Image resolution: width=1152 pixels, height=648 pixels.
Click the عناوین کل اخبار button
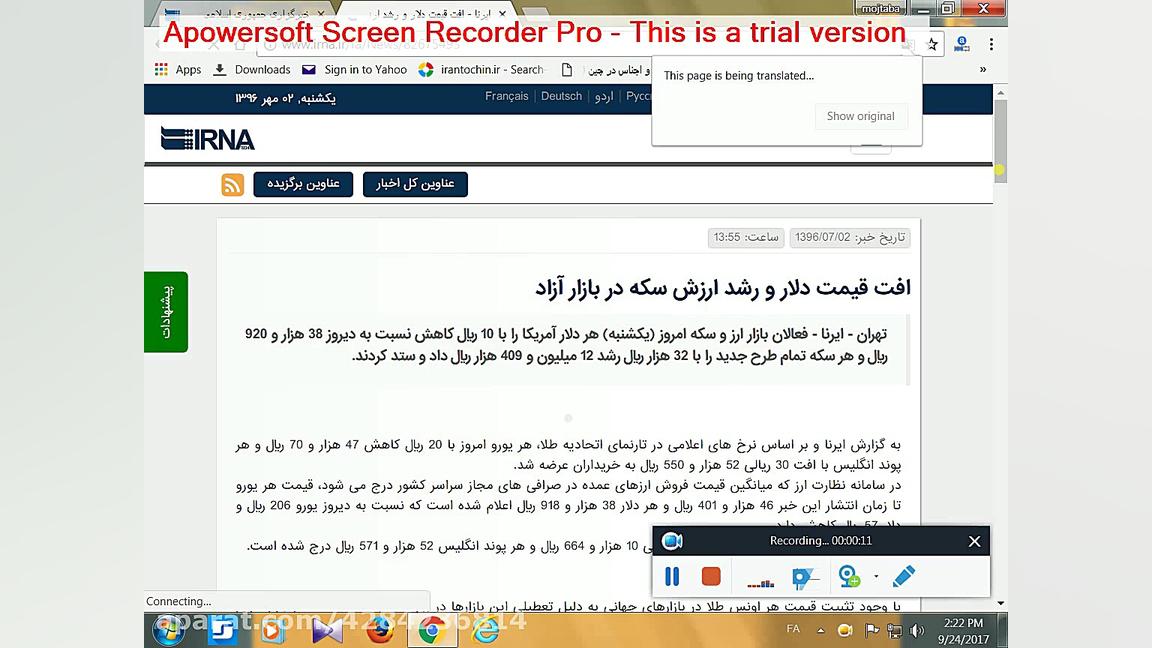[415, 184]
